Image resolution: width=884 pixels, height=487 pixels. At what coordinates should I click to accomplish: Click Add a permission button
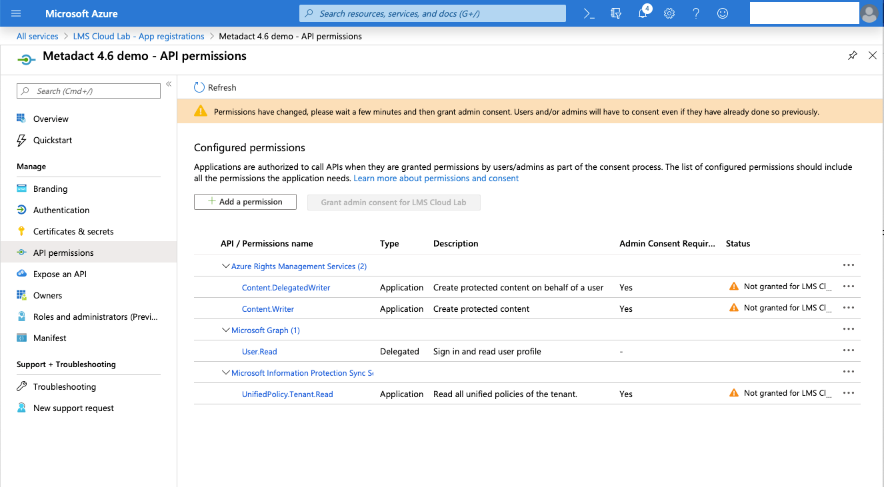tap(245, 202)
